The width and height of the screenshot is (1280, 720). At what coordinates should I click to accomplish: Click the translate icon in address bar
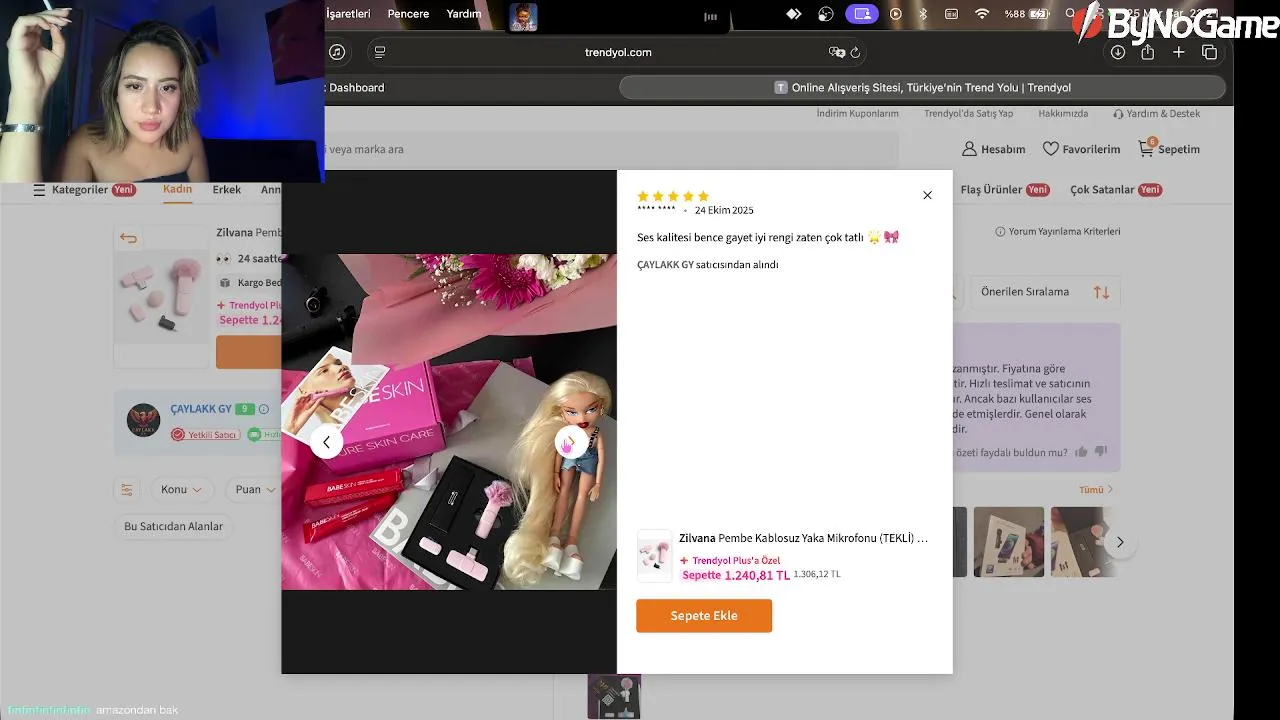(x=837, y=52)
